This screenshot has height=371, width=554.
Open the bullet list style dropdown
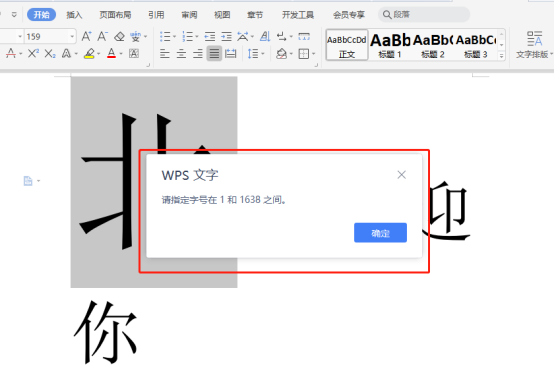pos(174,36)
